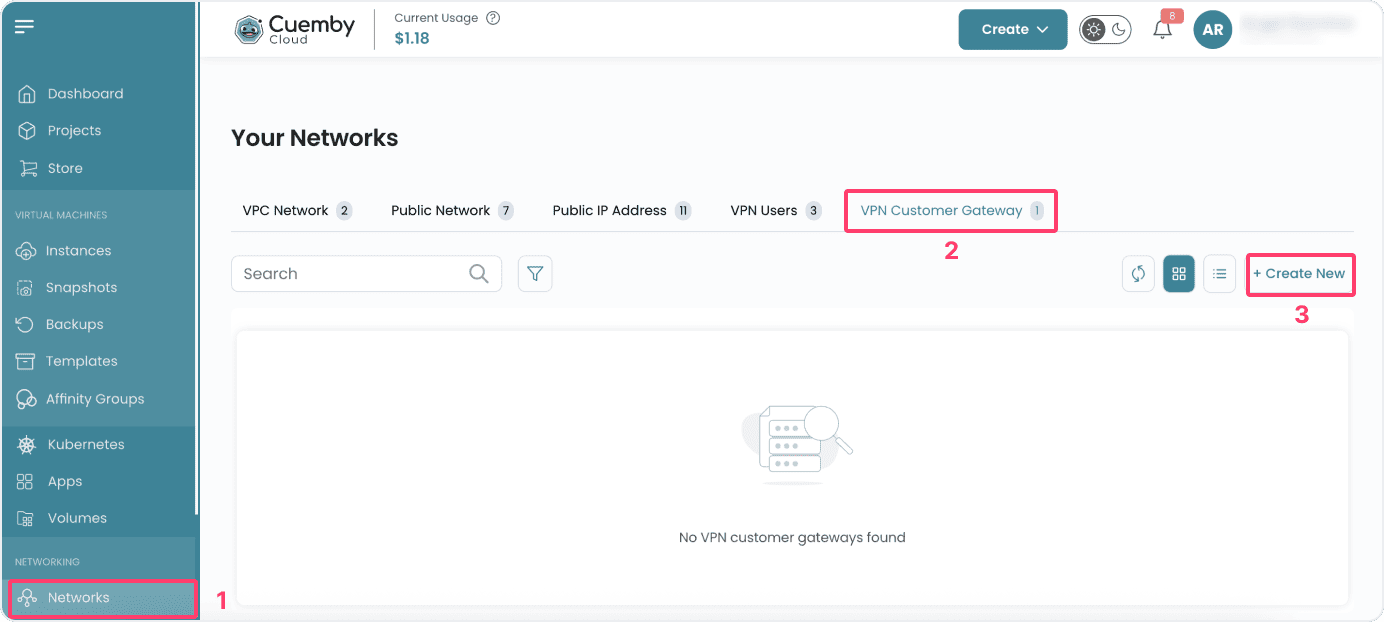Open the Create dropdown in the header
This screenshot has height=622, width=1384.
(1012, 29)
